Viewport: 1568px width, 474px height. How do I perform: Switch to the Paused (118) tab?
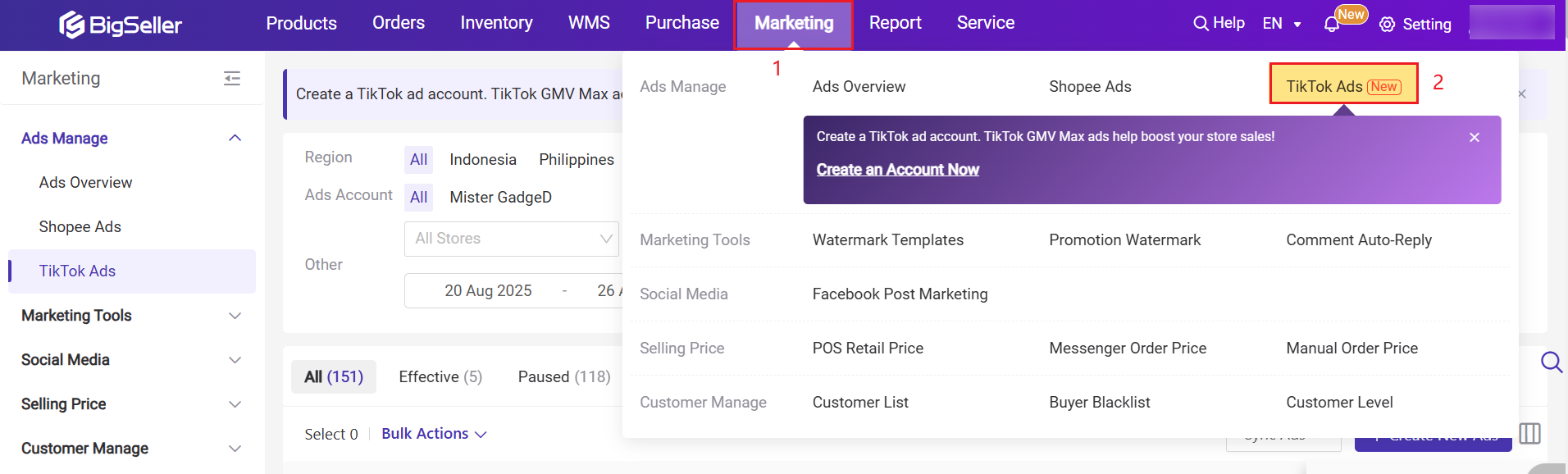[564, 377]
